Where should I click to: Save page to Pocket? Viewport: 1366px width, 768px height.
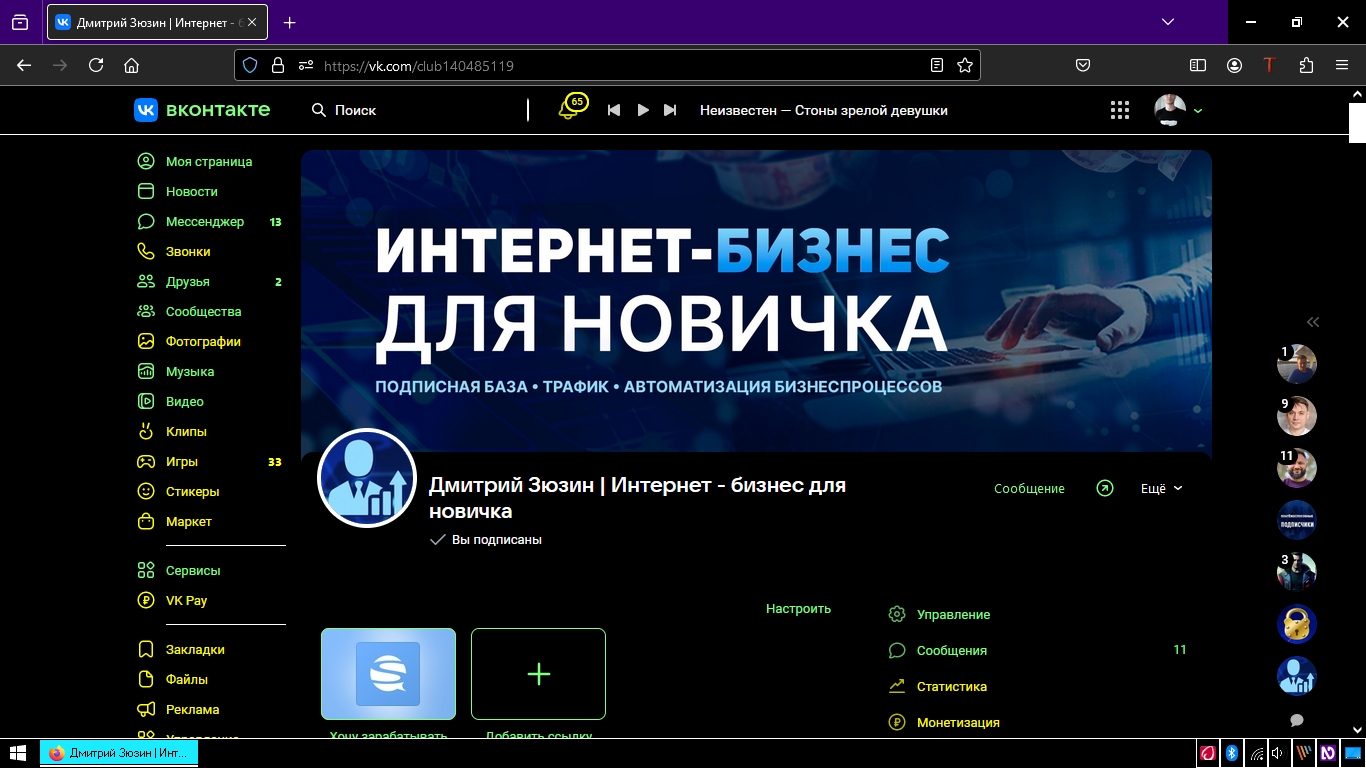[1083, 65]
